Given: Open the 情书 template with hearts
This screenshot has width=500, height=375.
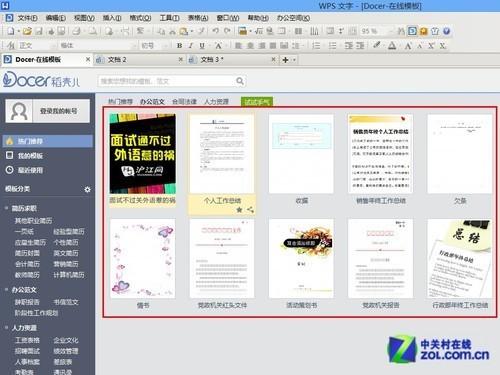Looking at the screenshot, I should (x=143, y=258).
